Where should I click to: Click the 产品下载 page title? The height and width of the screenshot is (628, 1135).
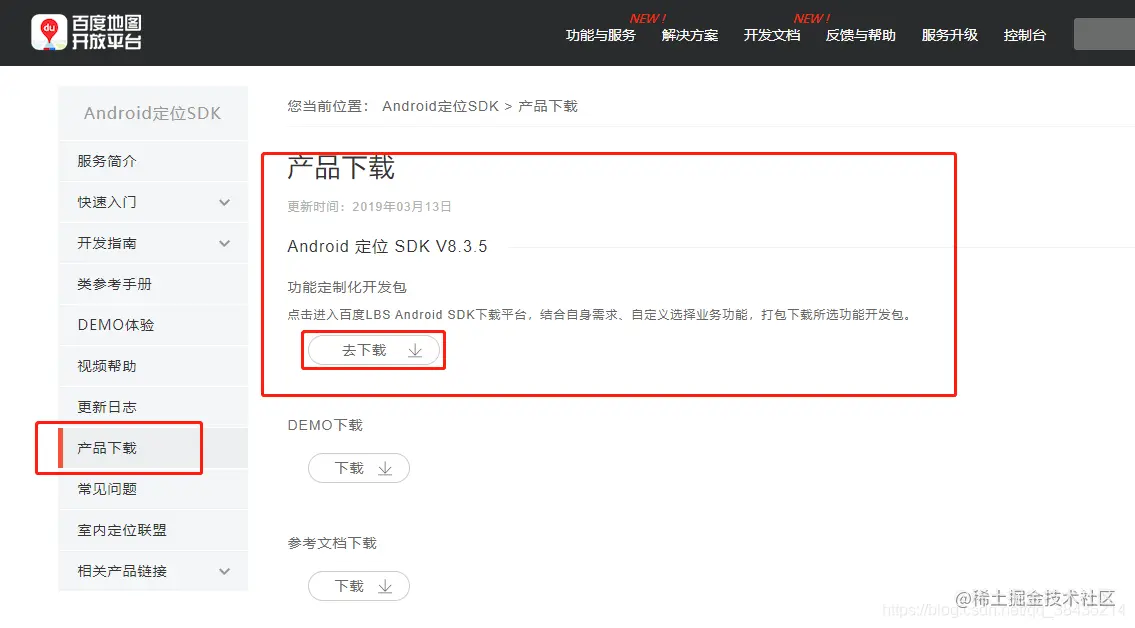(x=341, y=168)
